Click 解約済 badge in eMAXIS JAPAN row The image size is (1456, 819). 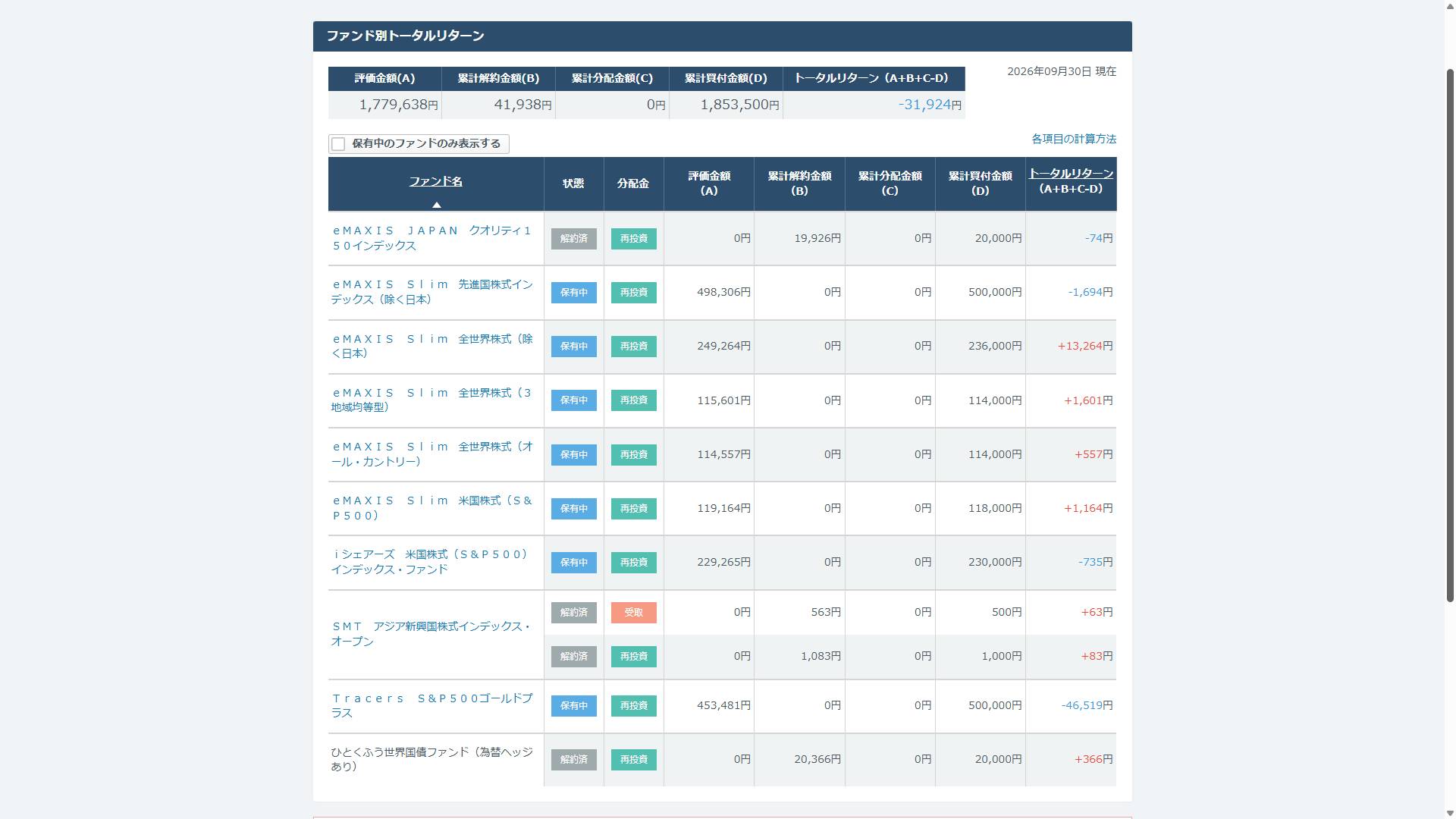pos(574,239)
